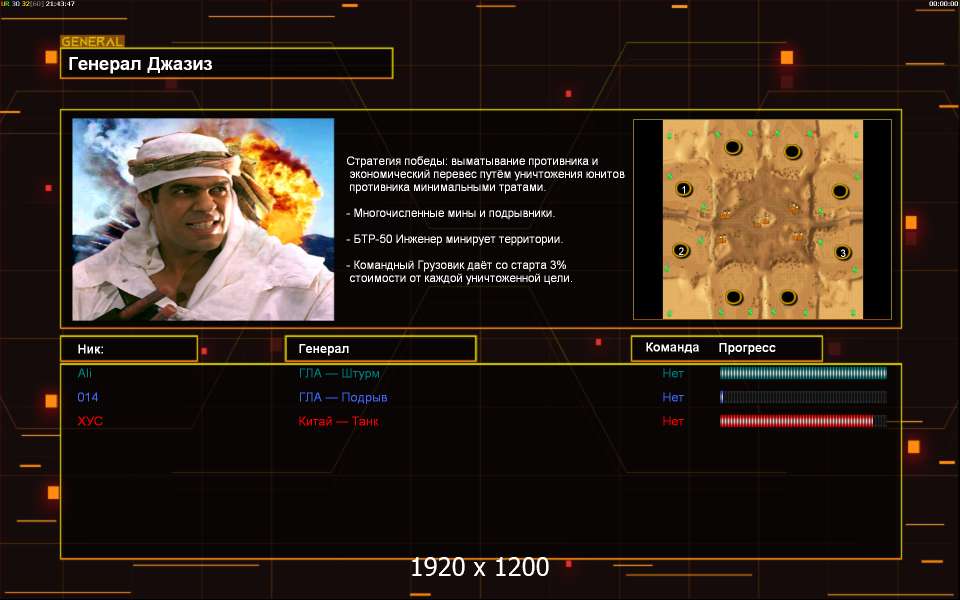The height and width of the screenshot is (600, 960).
Task: Click the yellow GENERAL label above the title
Action: [92, 42]
